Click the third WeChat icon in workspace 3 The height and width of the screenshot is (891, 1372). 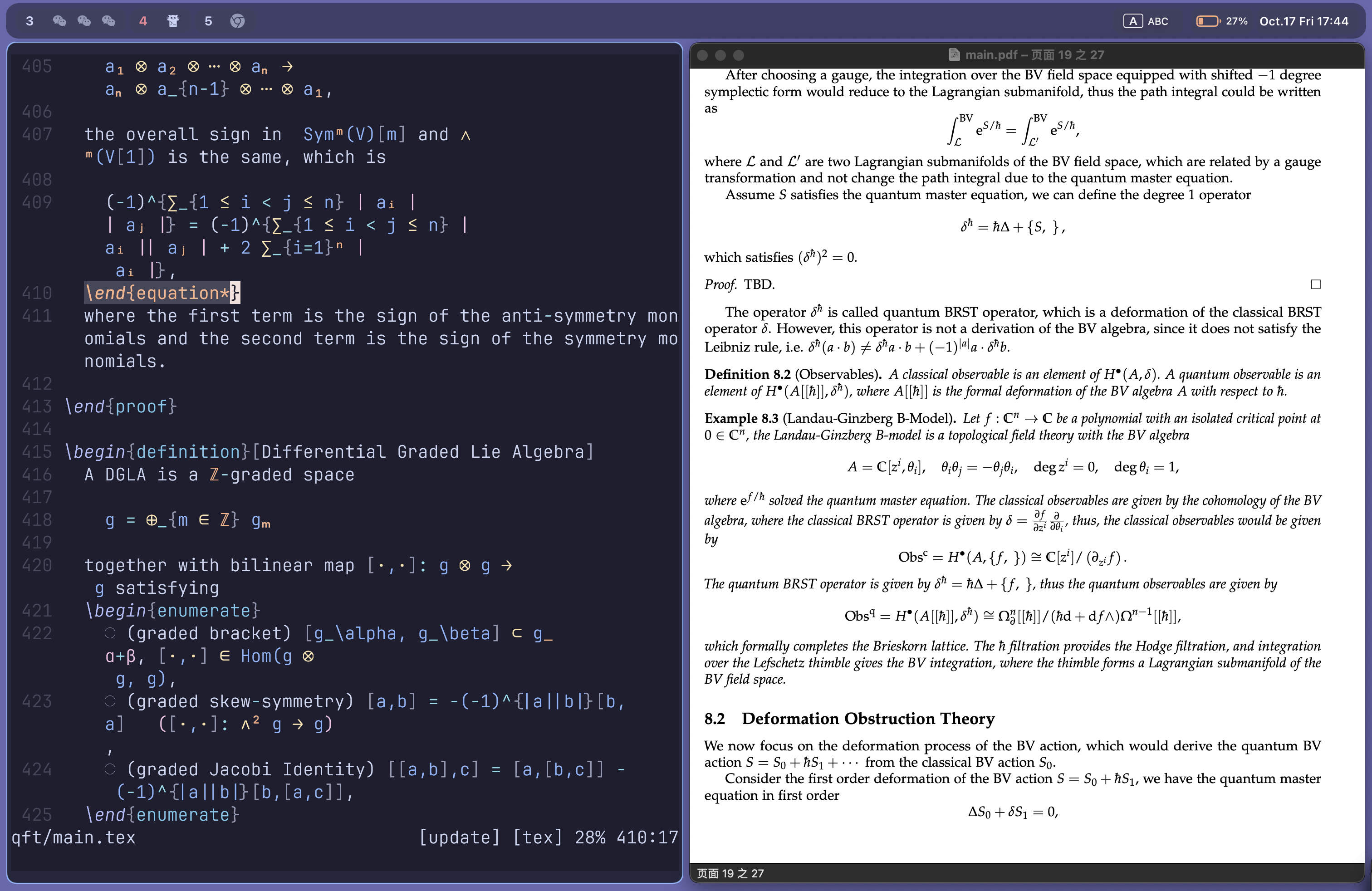coord(109,21)
